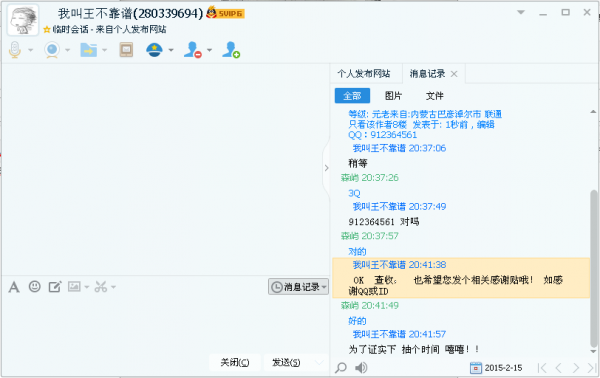Send a file using folder arrow icon
Image resolution: width=600 pixels, height=378 pixels.
(88, 50)
